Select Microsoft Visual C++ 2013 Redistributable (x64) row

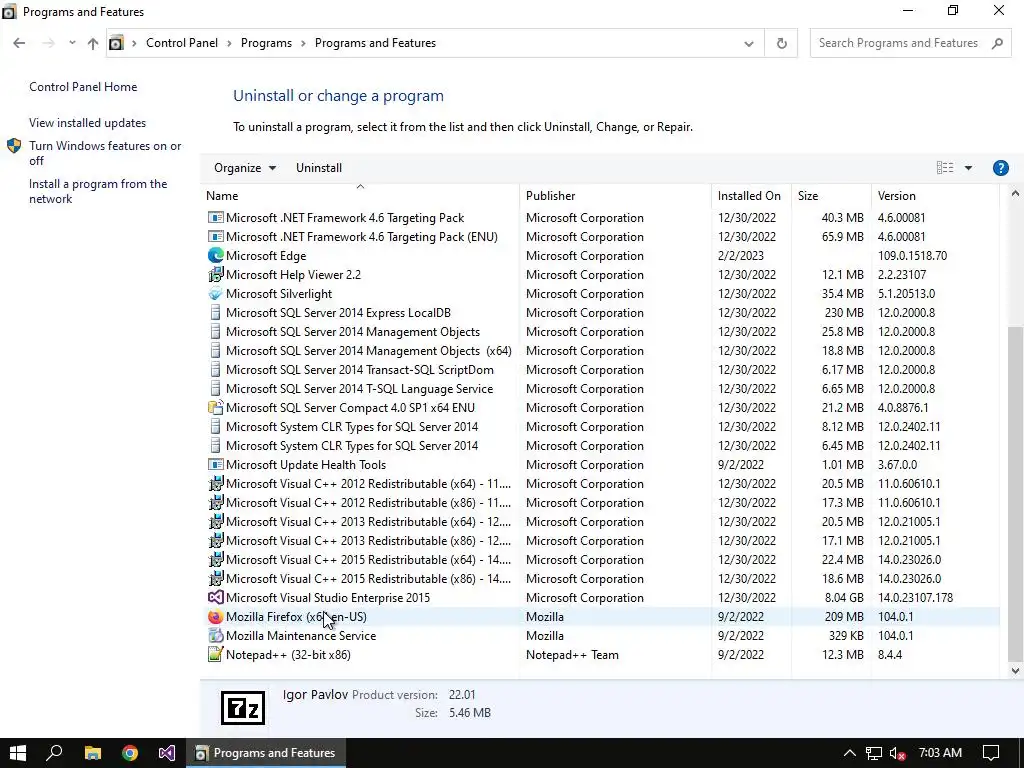pos(600,522)
